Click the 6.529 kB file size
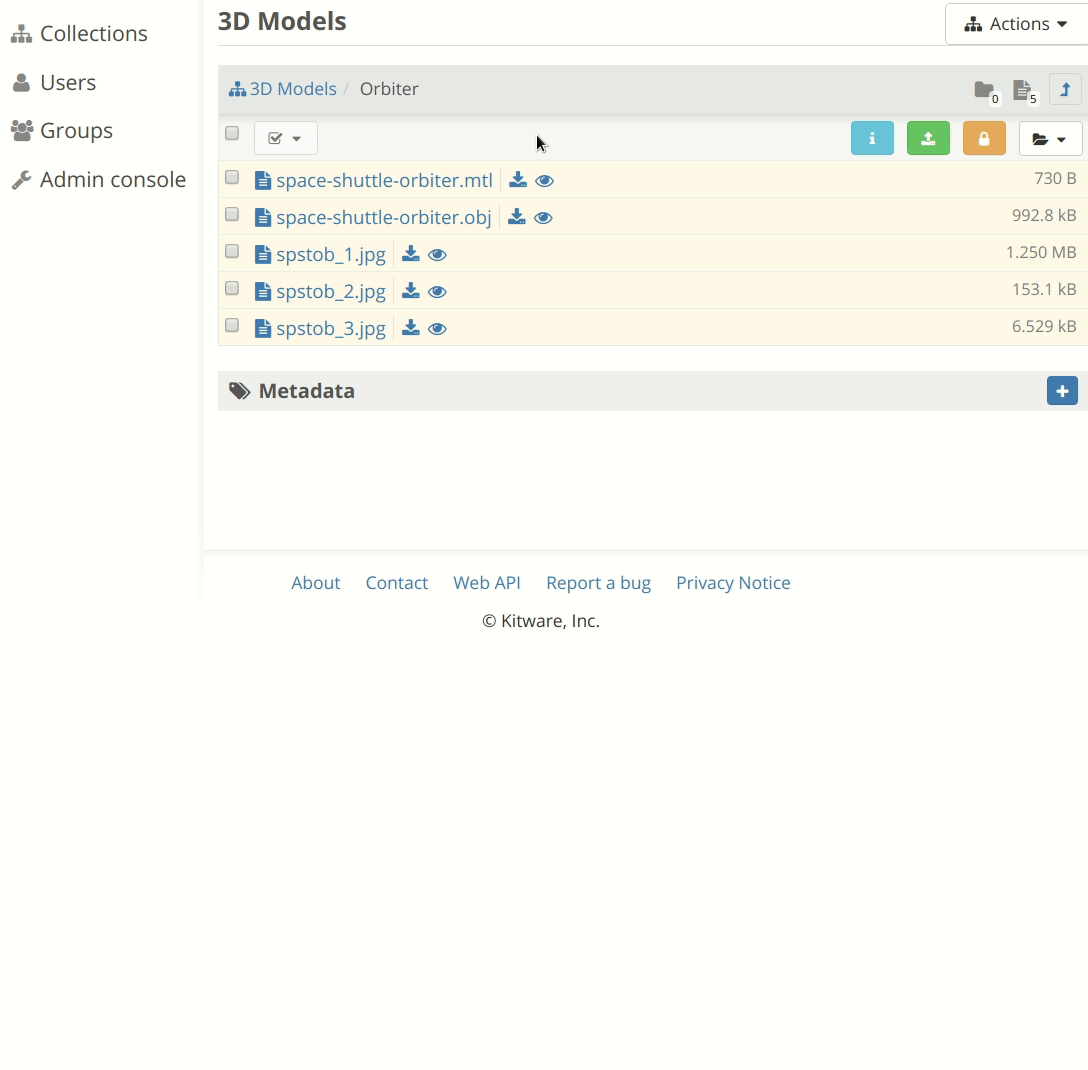This screenshot has height=1070, width=1088. (x=1044, y=326)
